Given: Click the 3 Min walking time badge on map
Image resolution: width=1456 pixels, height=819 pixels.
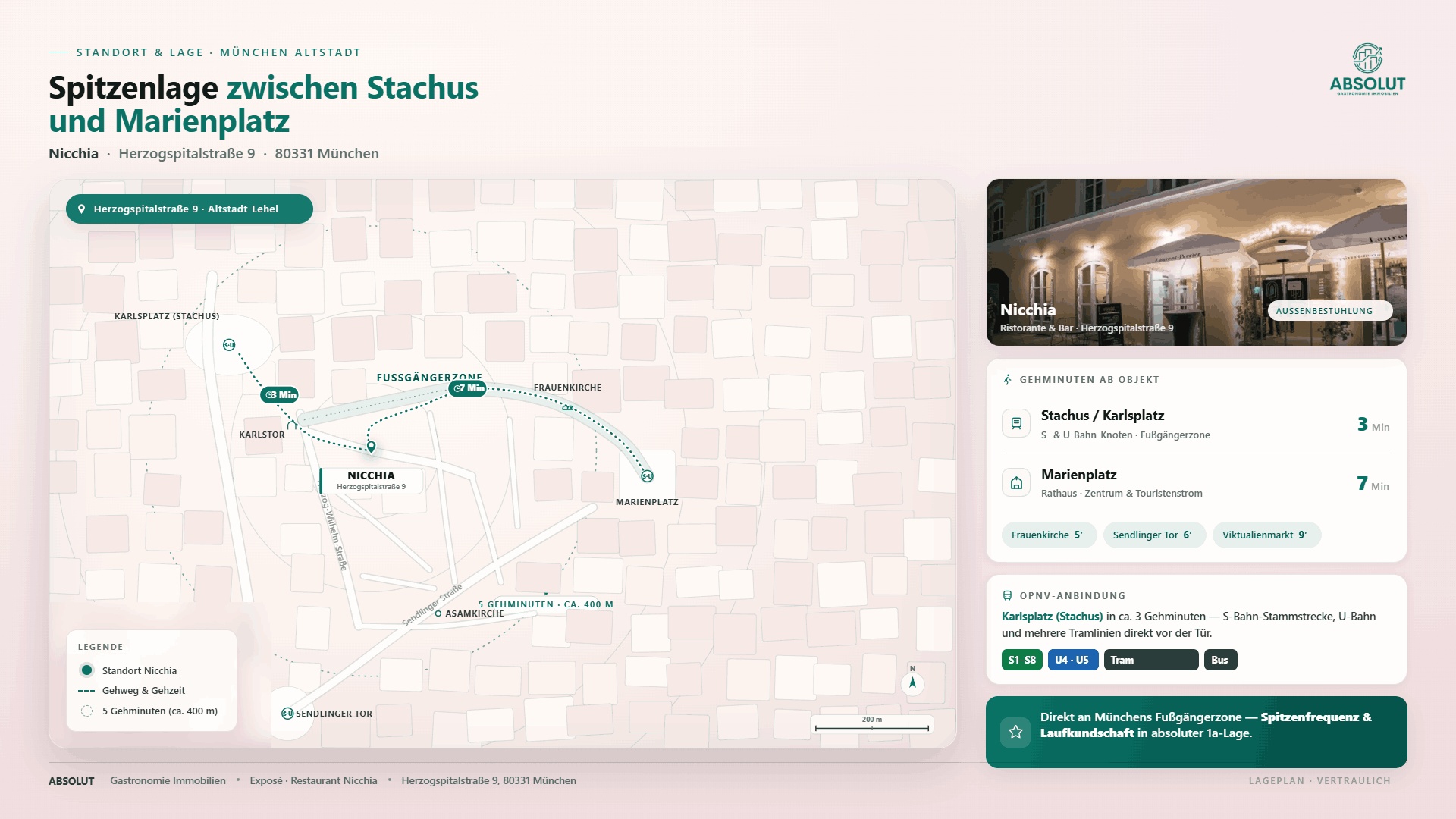Looking at the screenshot, I should click(280, 395).
